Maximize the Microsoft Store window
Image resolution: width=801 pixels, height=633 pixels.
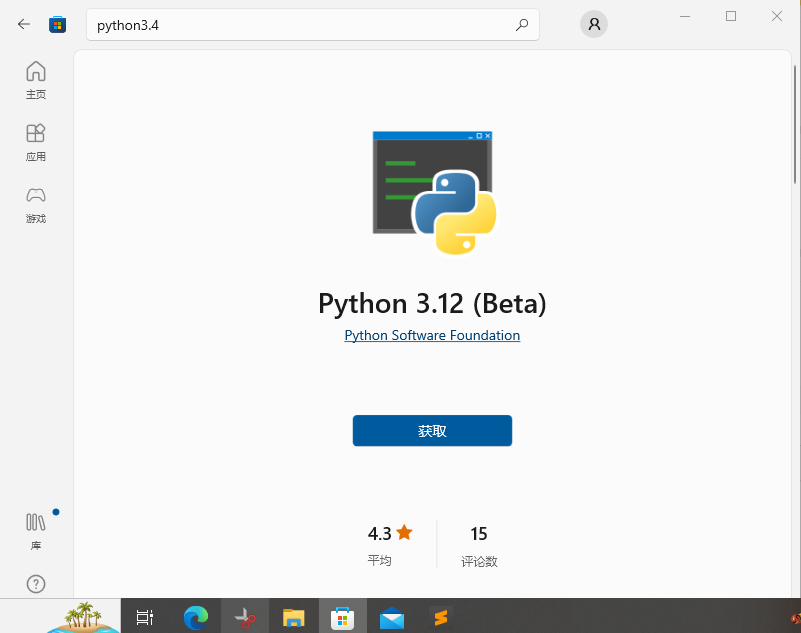coord(731,16)
